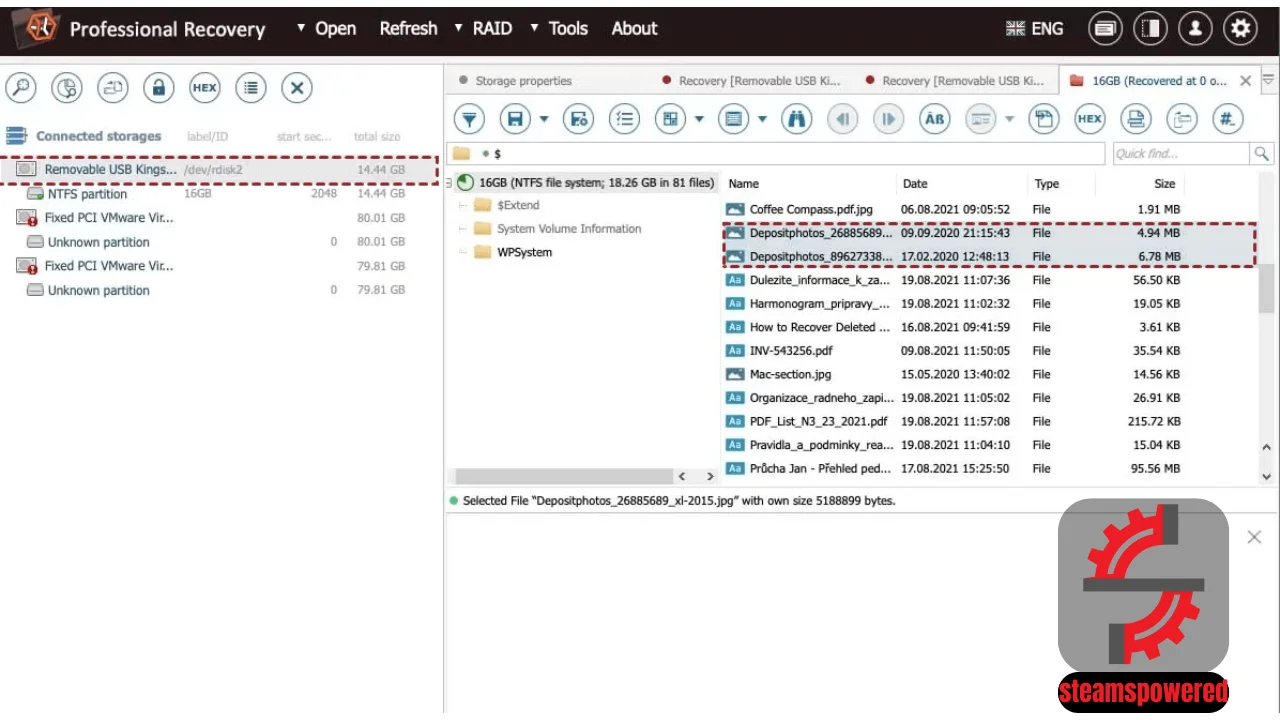The height and width of the screenshot is (720, 1280).
Task: Select the NTFS partition row
Action: [x=219, y=194]
